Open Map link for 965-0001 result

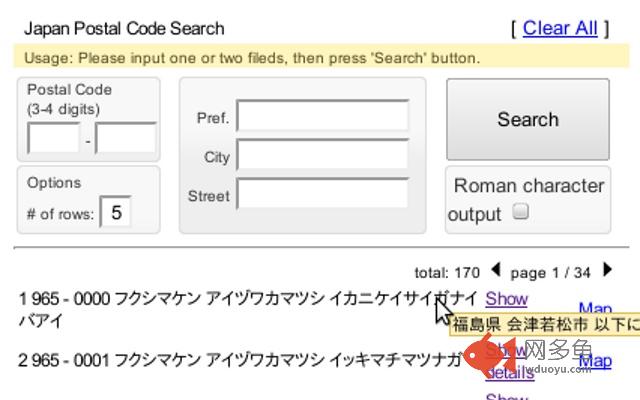click(595, 361)
